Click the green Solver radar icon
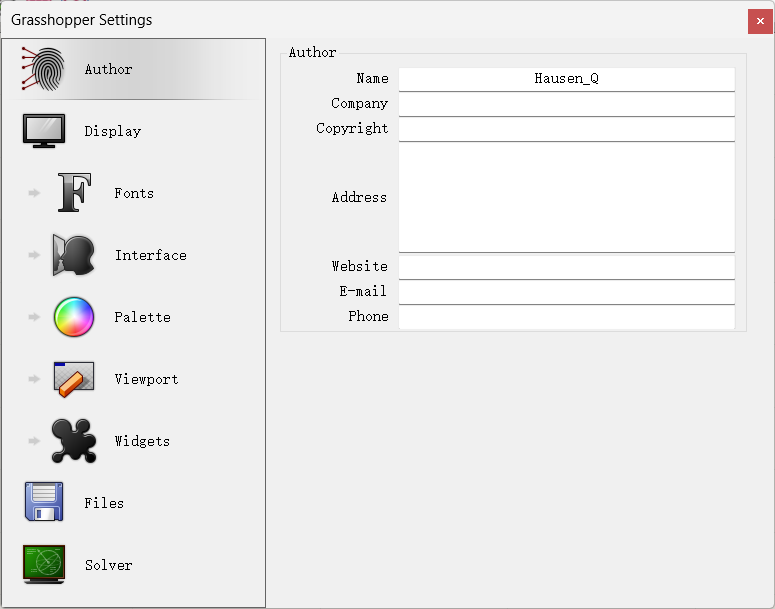Image resolution: width=775 pixels, height=609 pixels. 44,564
